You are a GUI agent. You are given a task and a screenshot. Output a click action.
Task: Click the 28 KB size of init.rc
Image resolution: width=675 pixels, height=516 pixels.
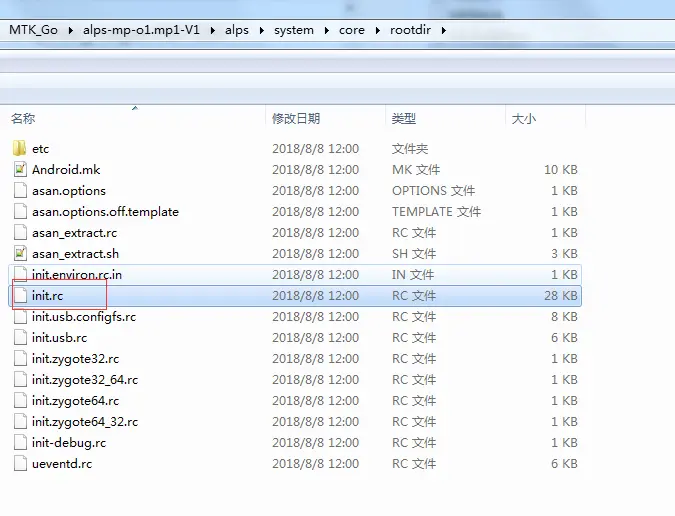pos(561,296)
